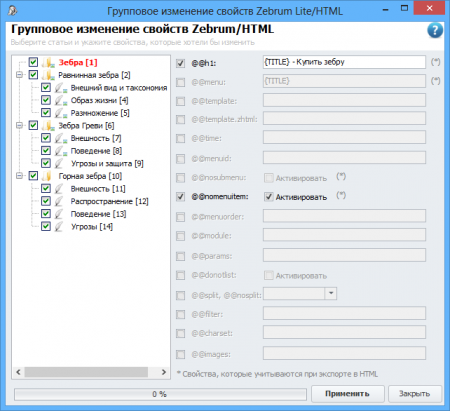The width and height of the screenshot is (450, 411).
Task: Click the 0 % progress bar
Action: point(160,394)
